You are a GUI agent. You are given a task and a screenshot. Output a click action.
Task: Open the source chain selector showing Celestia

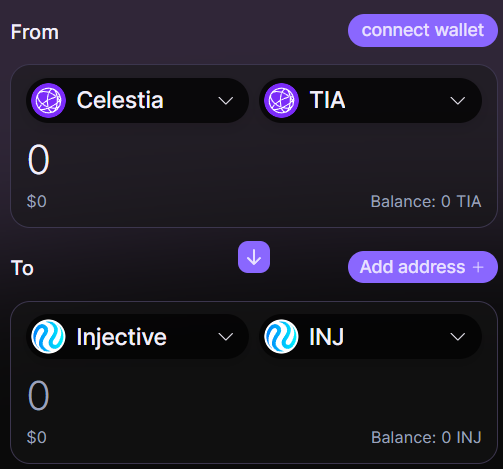coord(137,100)
